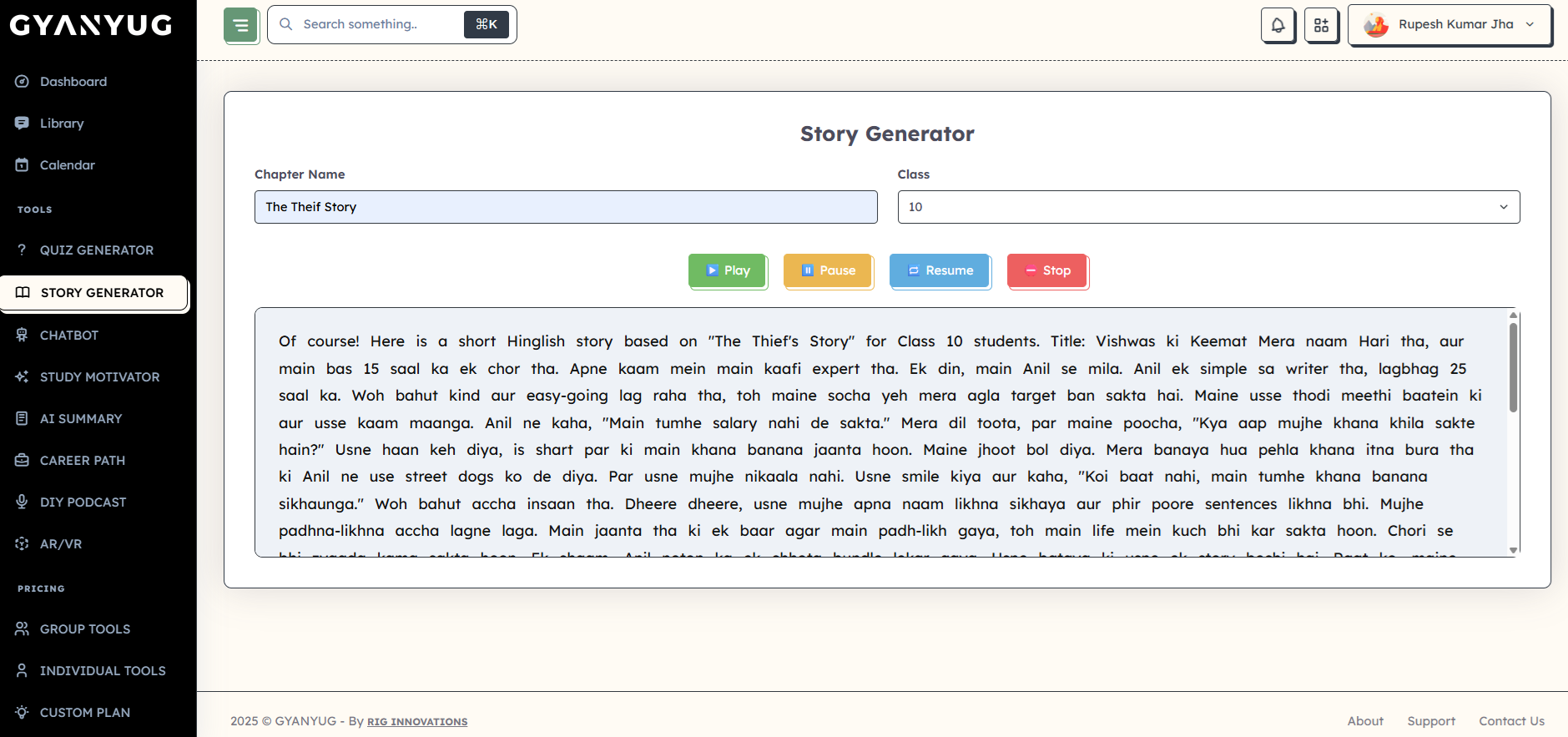Open the notifications bell icon
1568x737 pixels.
click(x=1278, y=25)
